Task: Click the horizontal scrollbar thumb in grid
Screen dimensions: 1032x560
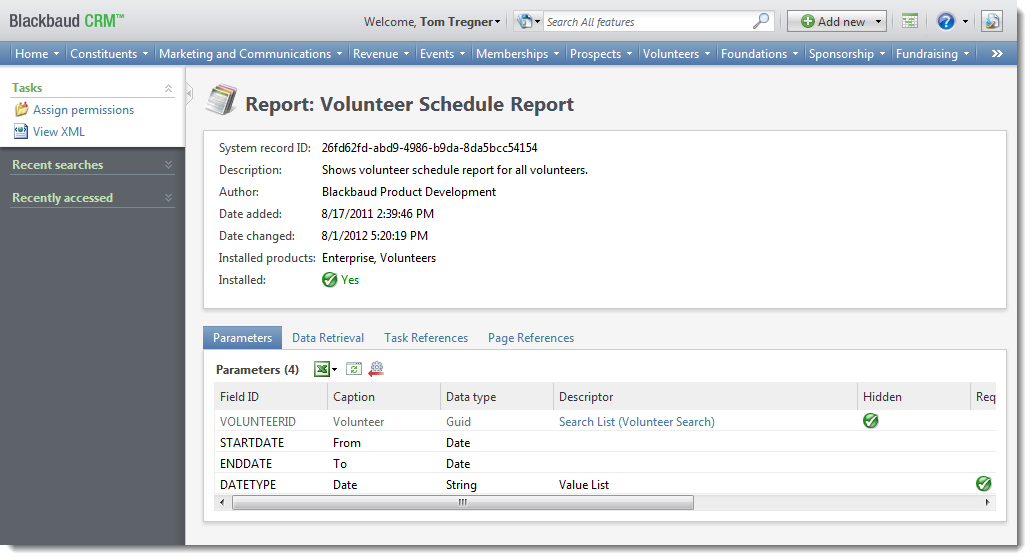Action: click(x=463, y=503)
